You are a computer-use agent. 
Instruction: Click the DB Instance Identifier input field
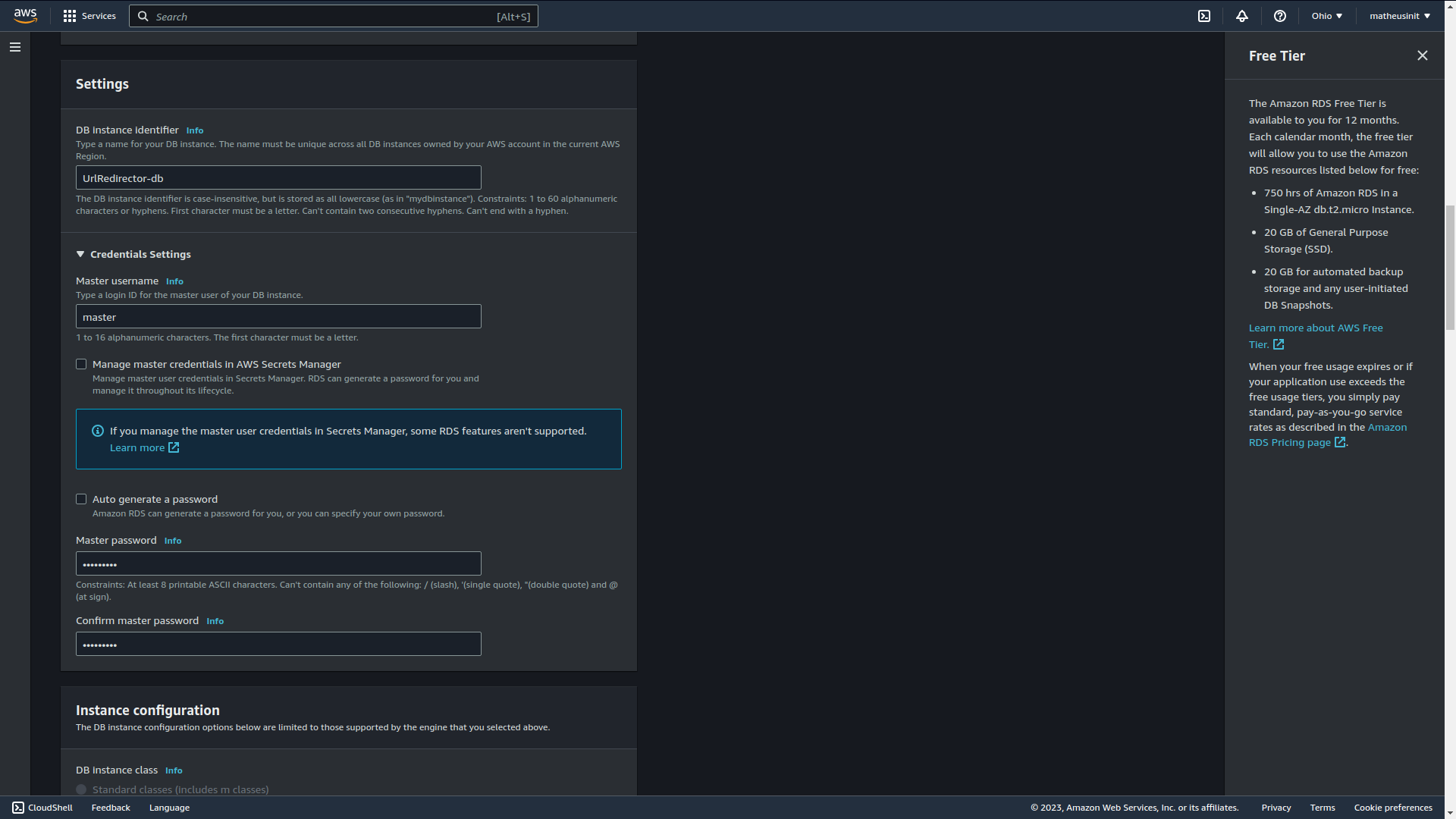point(279,177)
